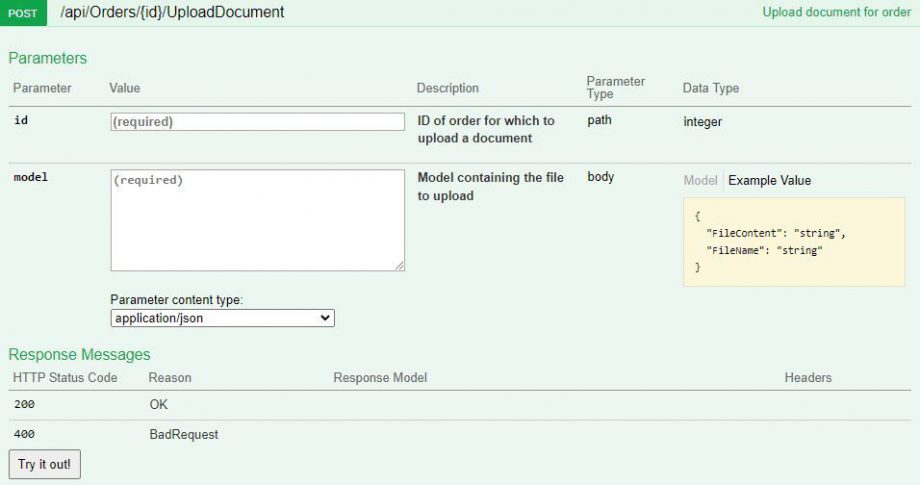Click 'Upload document for order' summary link
920x485 pixels.
click(x=836, y=12)
